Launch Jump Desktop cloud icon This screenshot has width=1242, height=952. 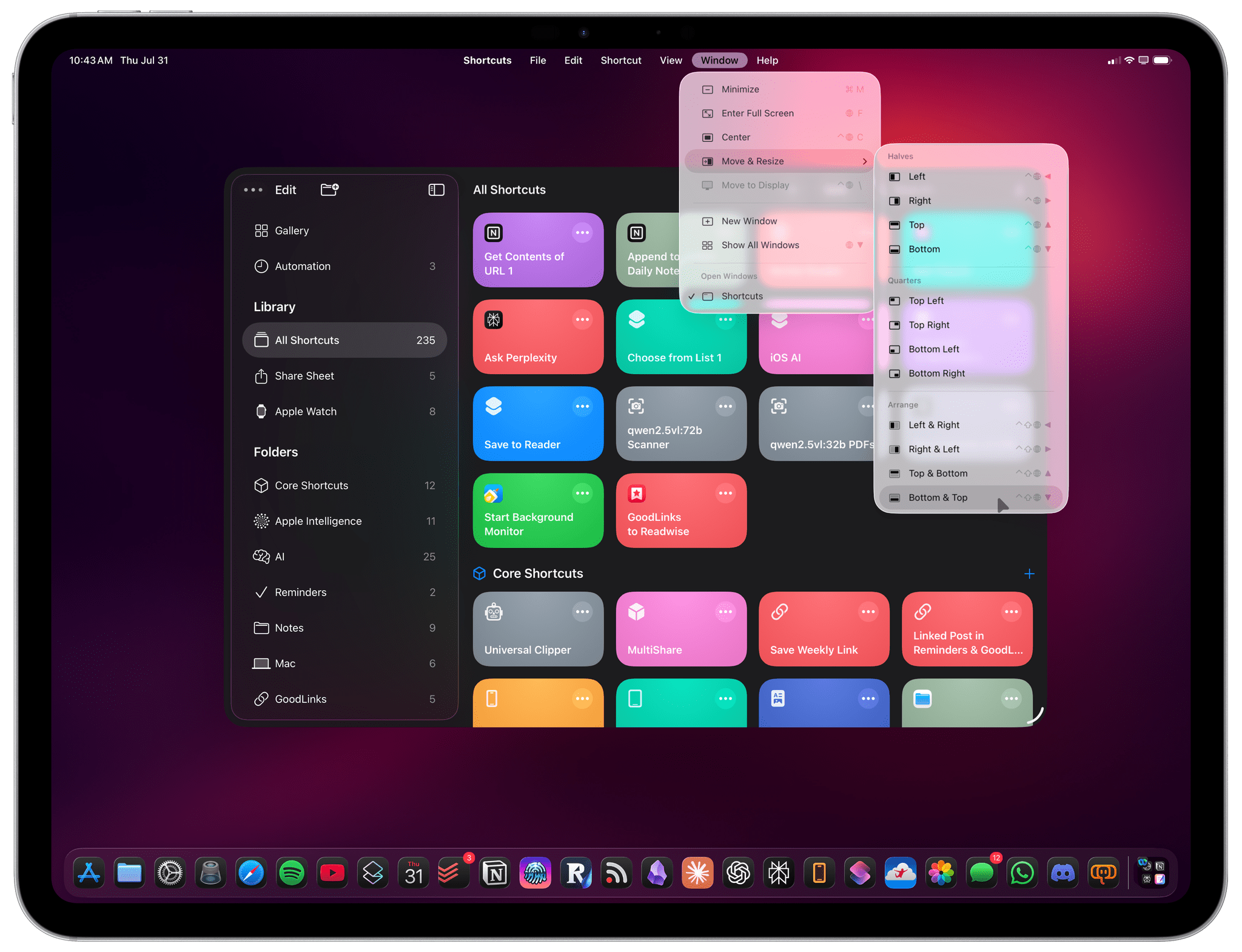tap(901, 874)
